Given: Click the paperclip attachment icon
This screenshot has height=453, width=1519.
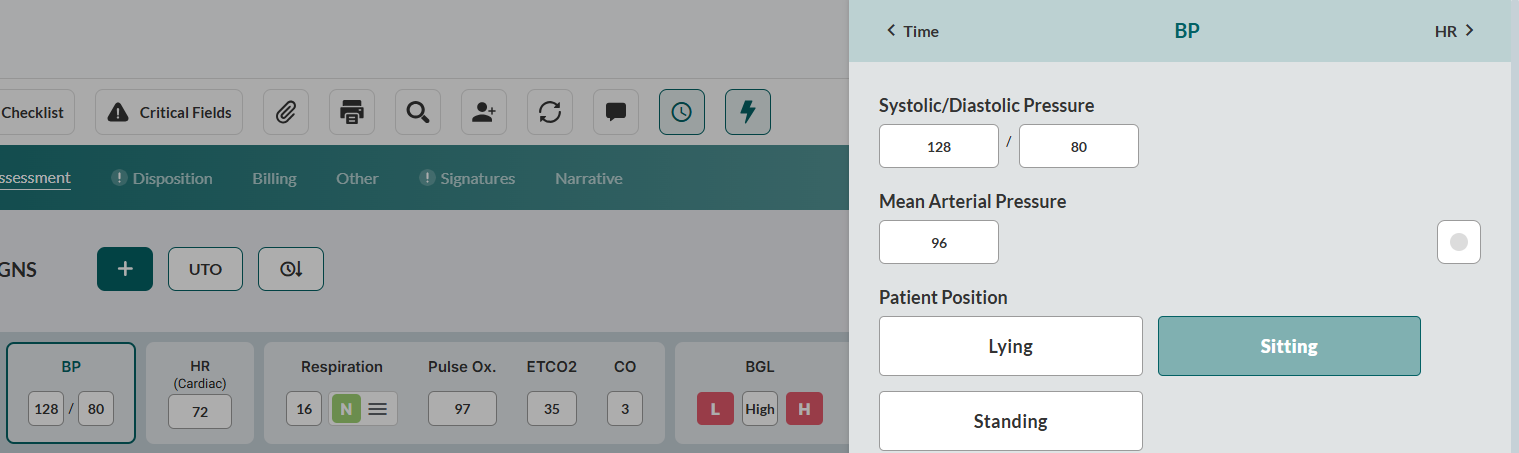Looking at the screenshot, I should click(286, 112).
